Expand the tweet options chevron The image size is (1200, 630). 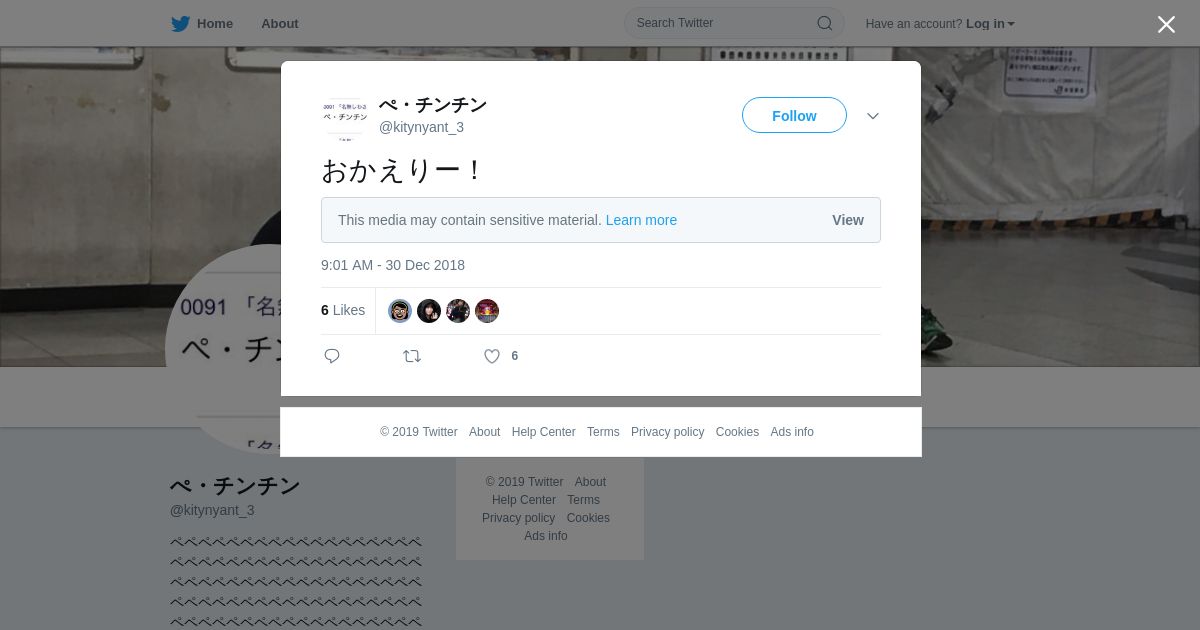pyautogui.click(x=873, y=116)
